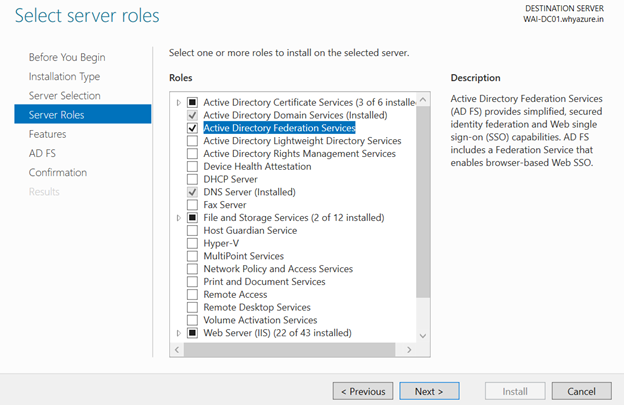Click the roles list scroll down arrow
The height and width of the screenshot is (405, 624).
423,336
